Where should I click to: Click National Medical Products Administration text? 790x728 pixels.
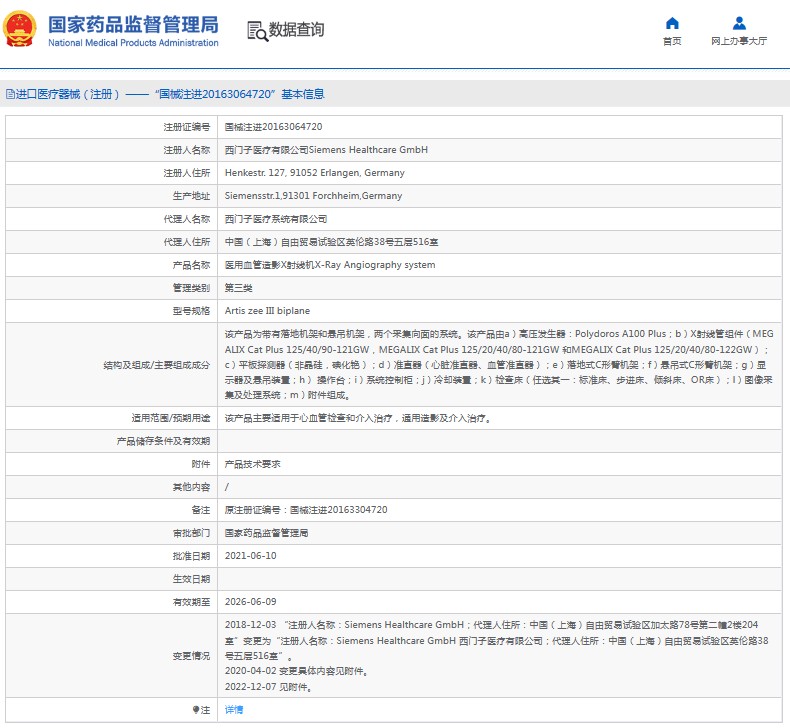click(x=134, y=43)
